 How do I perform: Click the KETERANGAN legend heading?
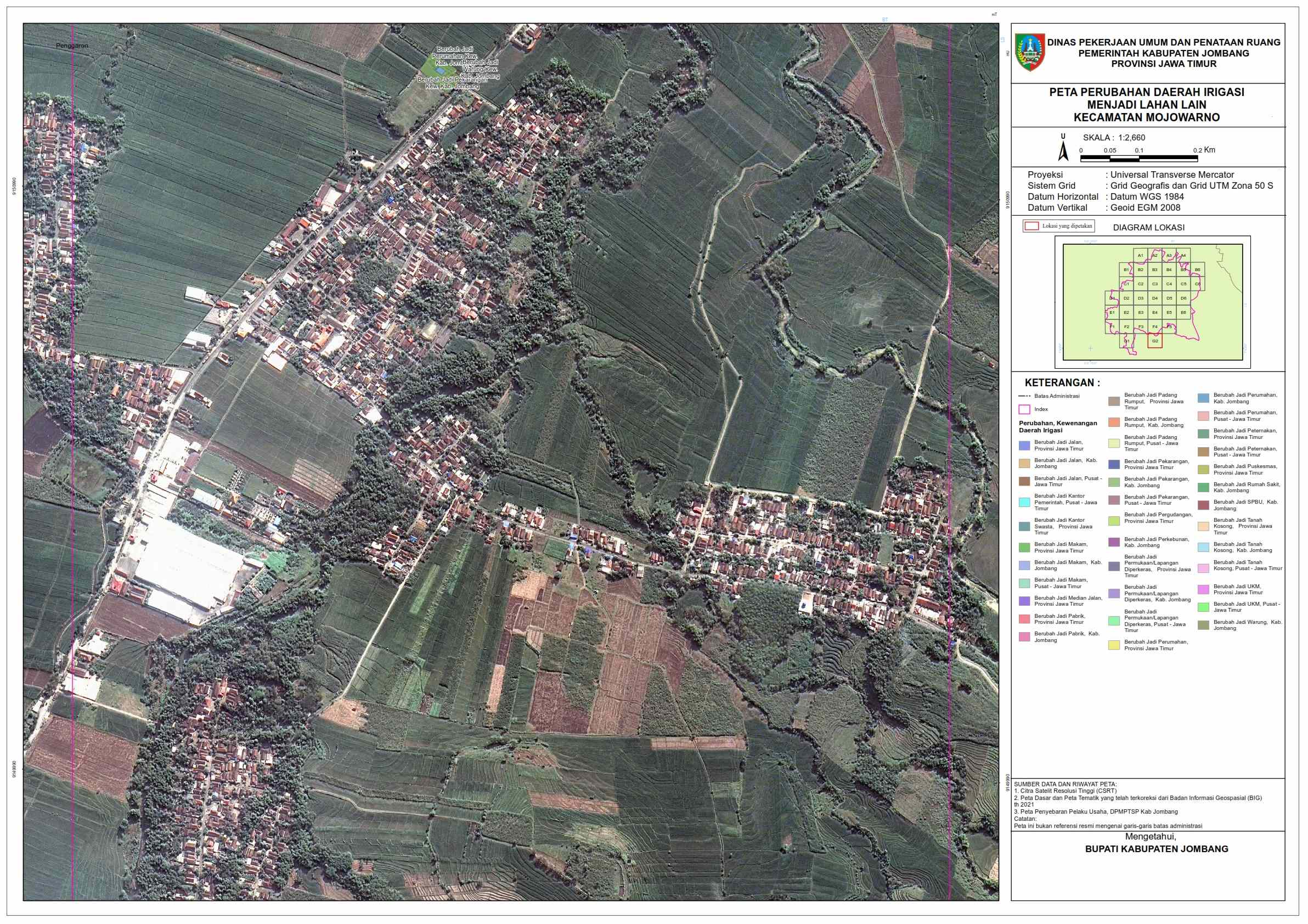pyautogui.click(x=1062, y=383)
